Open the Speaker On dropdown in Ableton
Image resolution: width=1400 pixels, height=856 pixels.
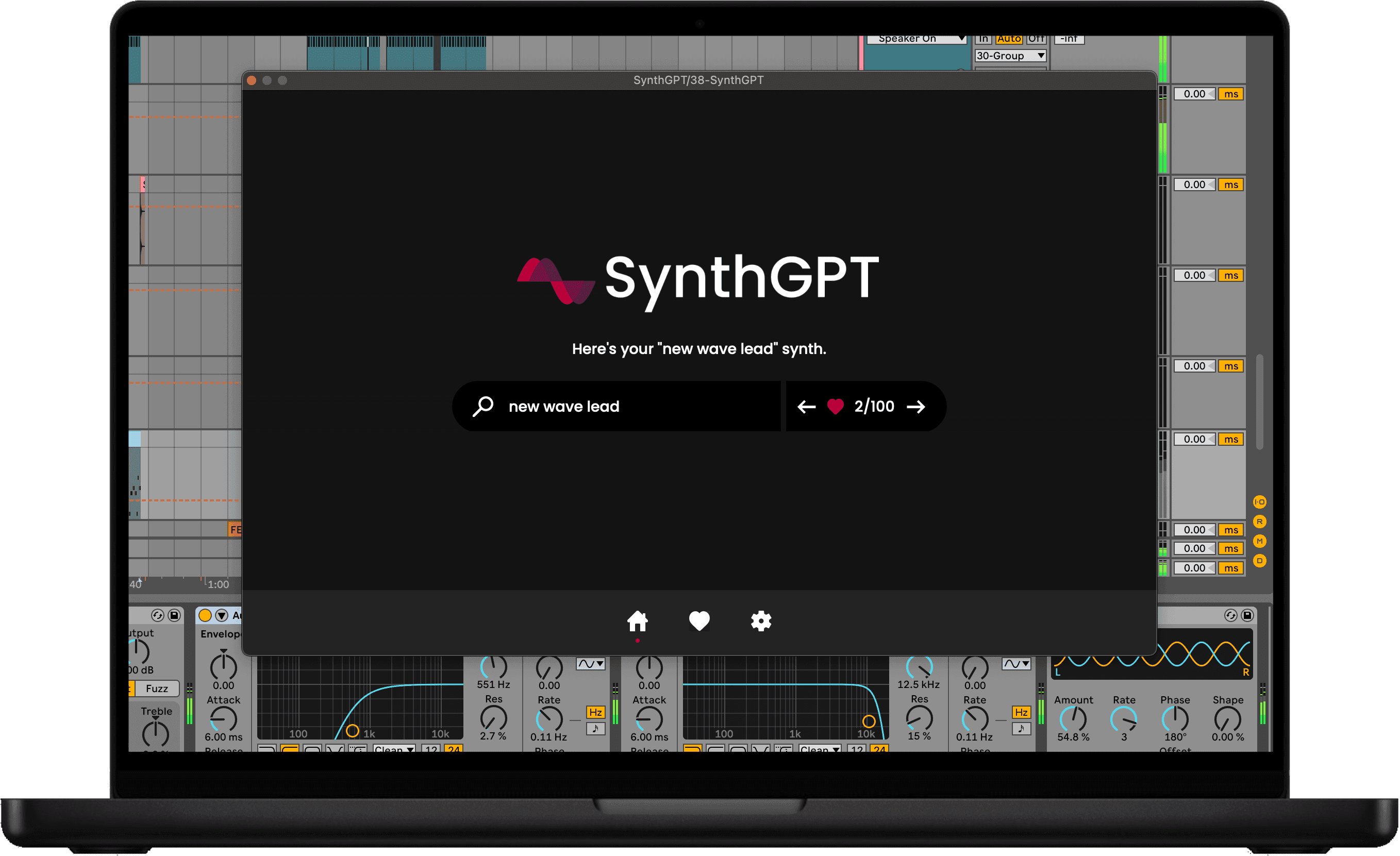click(916, 39)
